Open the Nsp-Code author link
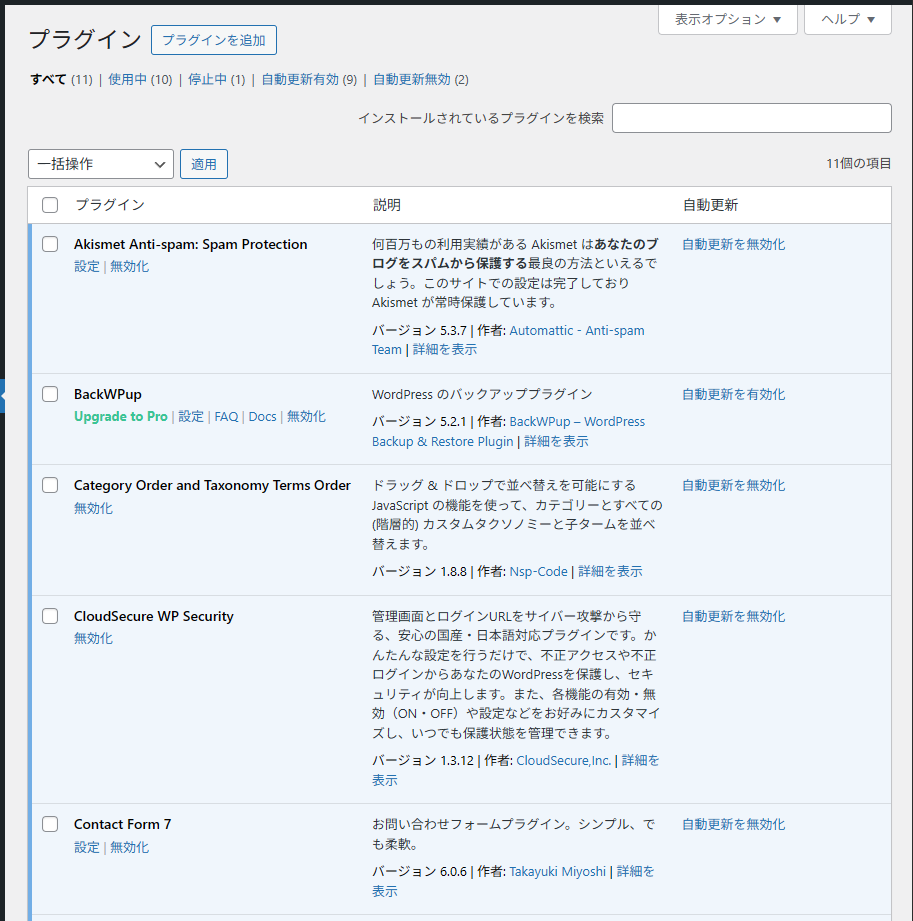The height and width of the screenshot is (921, 913). pyautogui.click(x=538, y=572)
